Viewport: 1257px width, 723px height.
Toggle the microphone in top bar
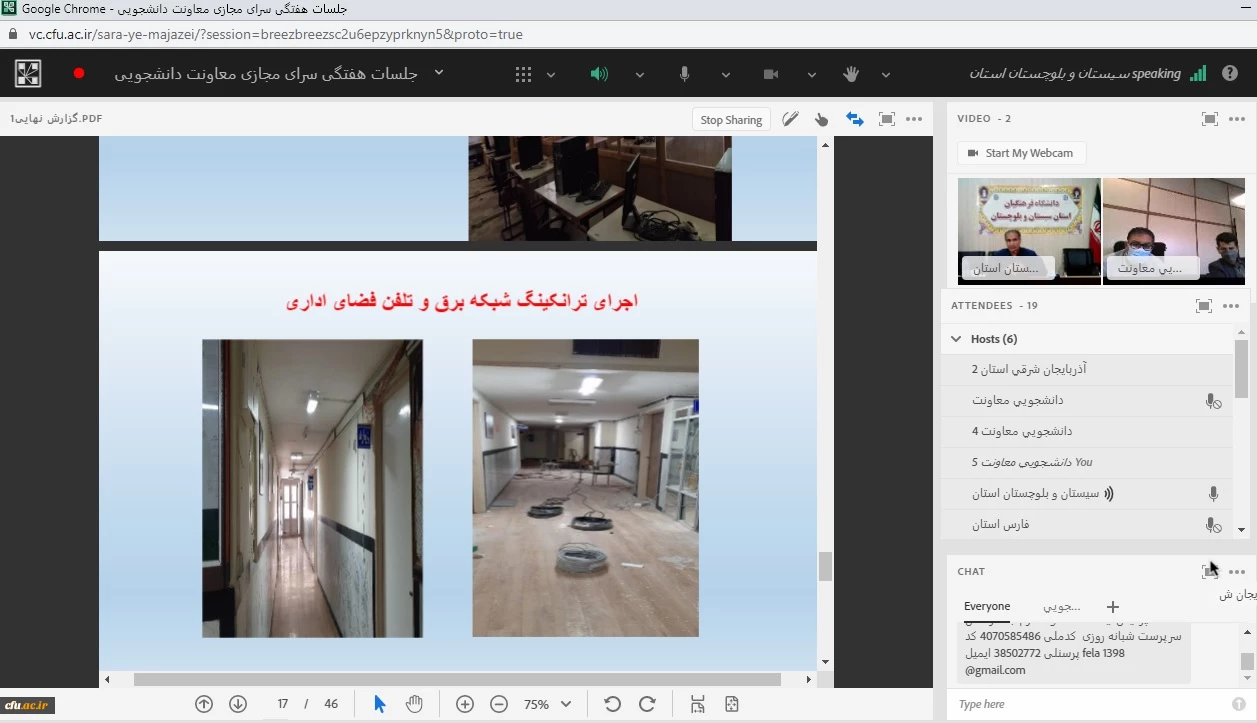685,74
